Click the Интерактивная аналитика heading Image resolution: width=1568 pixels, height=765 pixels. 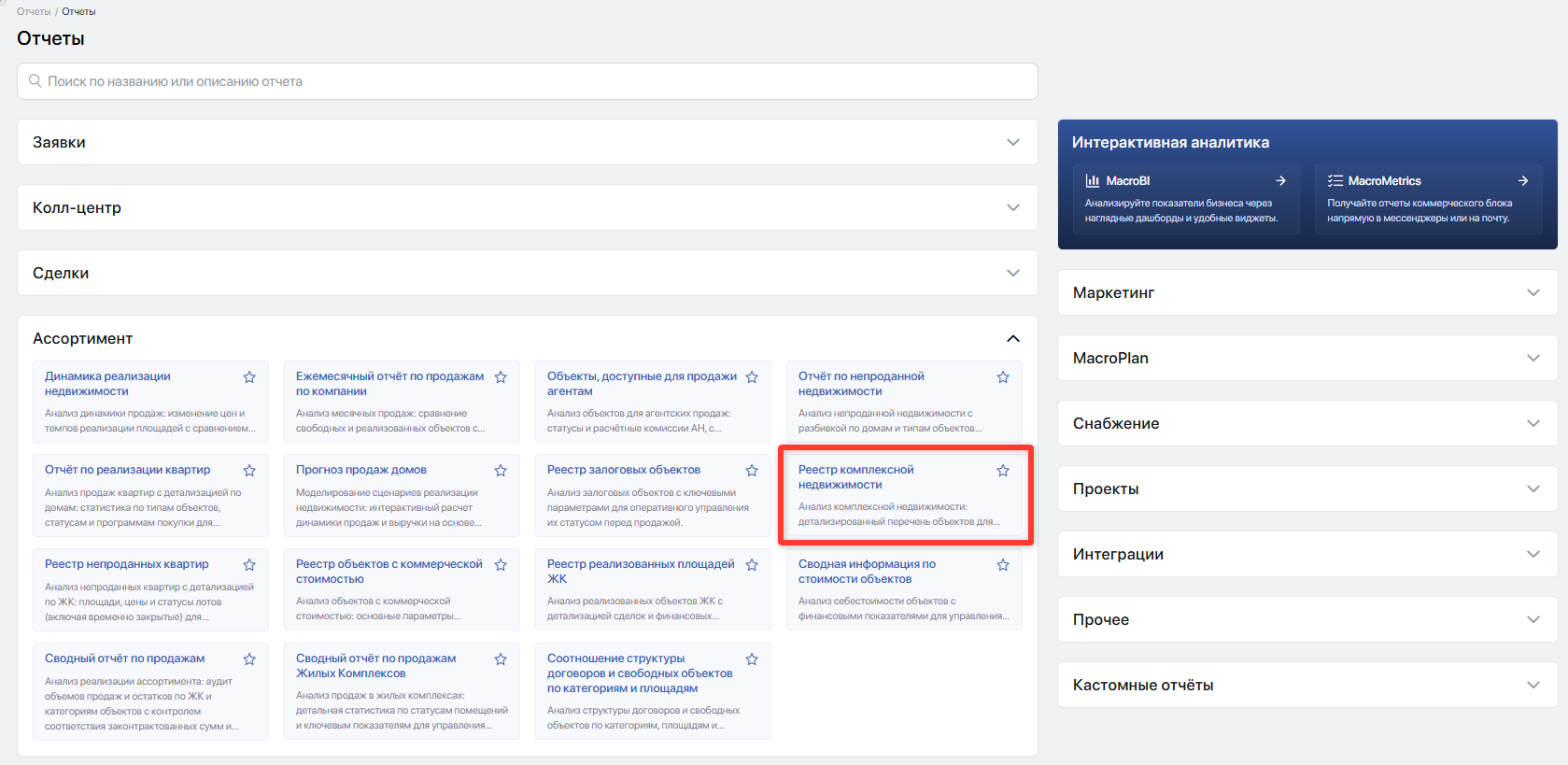pyautogui.click(x=1170, y=142)
